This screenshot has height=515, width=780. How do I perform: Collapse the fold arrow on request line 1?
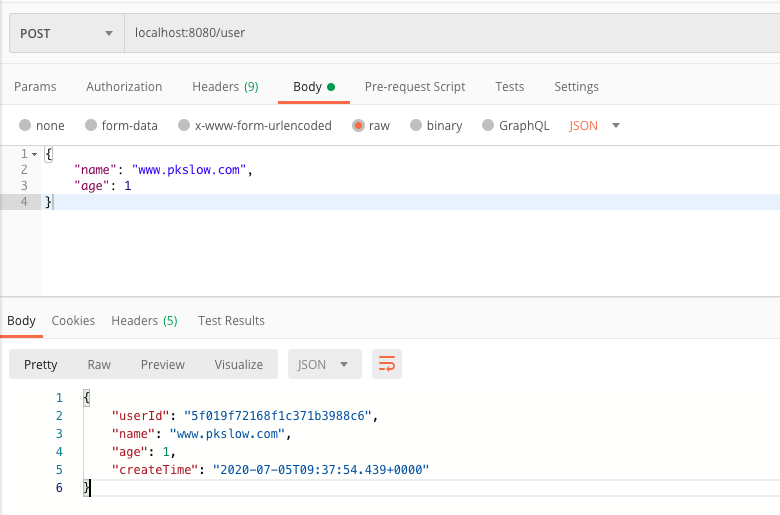coord(34,154)
